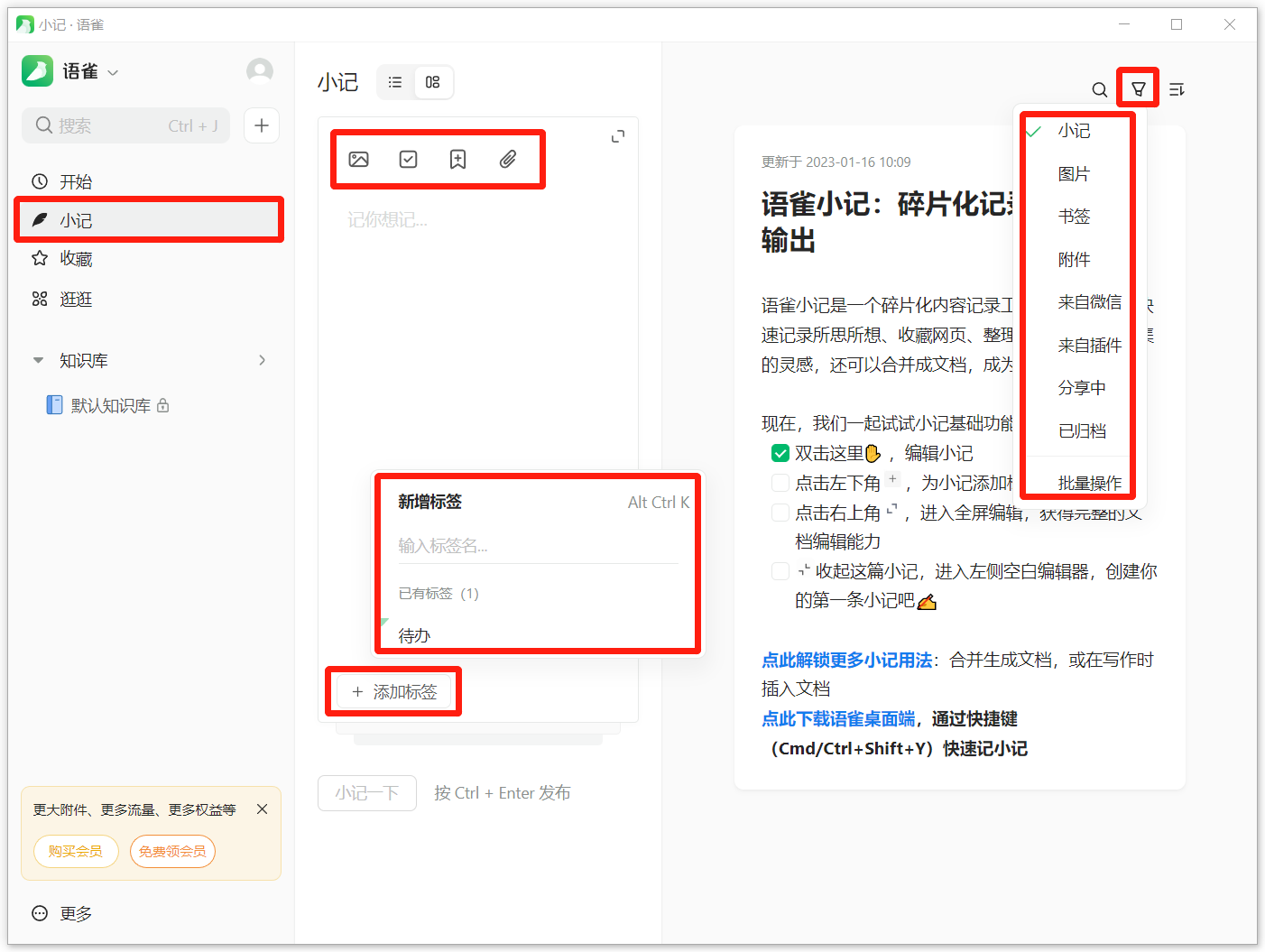Open 知识库 right chevron
The height and width of the screenshot is (952, 1265).
pyautogui.click(x=262, y=360)
